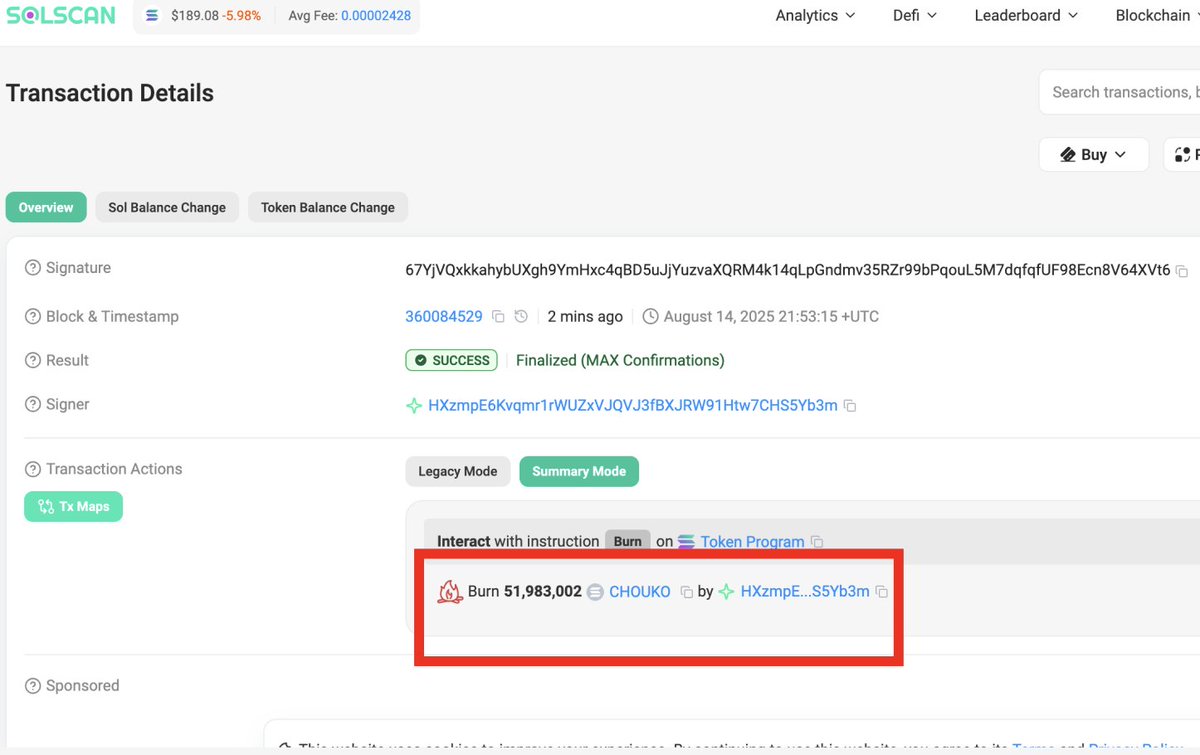
Task: Click the Sponsored help question icon
Action: [x=33, y=686]
